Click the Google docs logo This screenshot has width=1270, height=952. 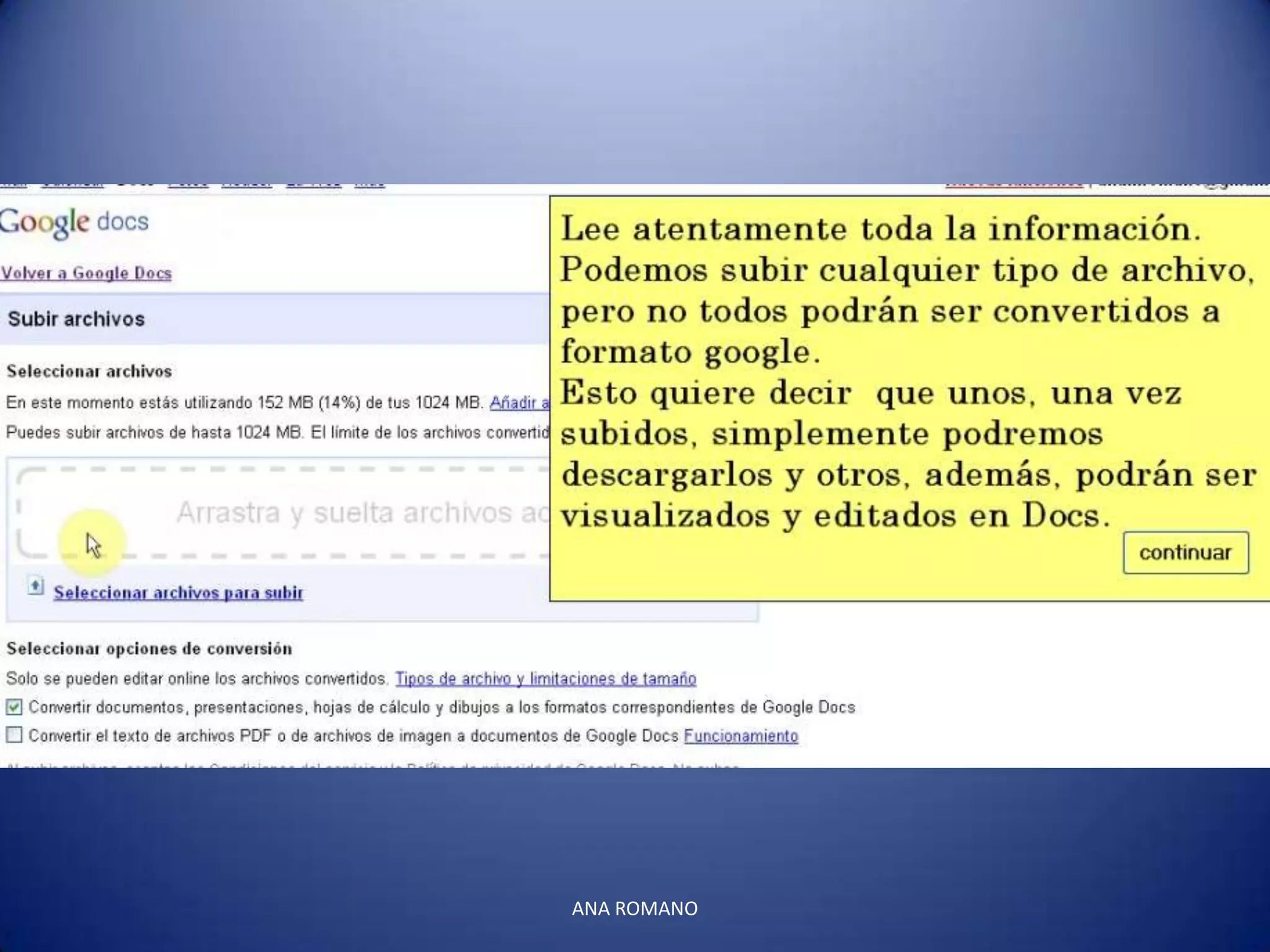[74, 222]
